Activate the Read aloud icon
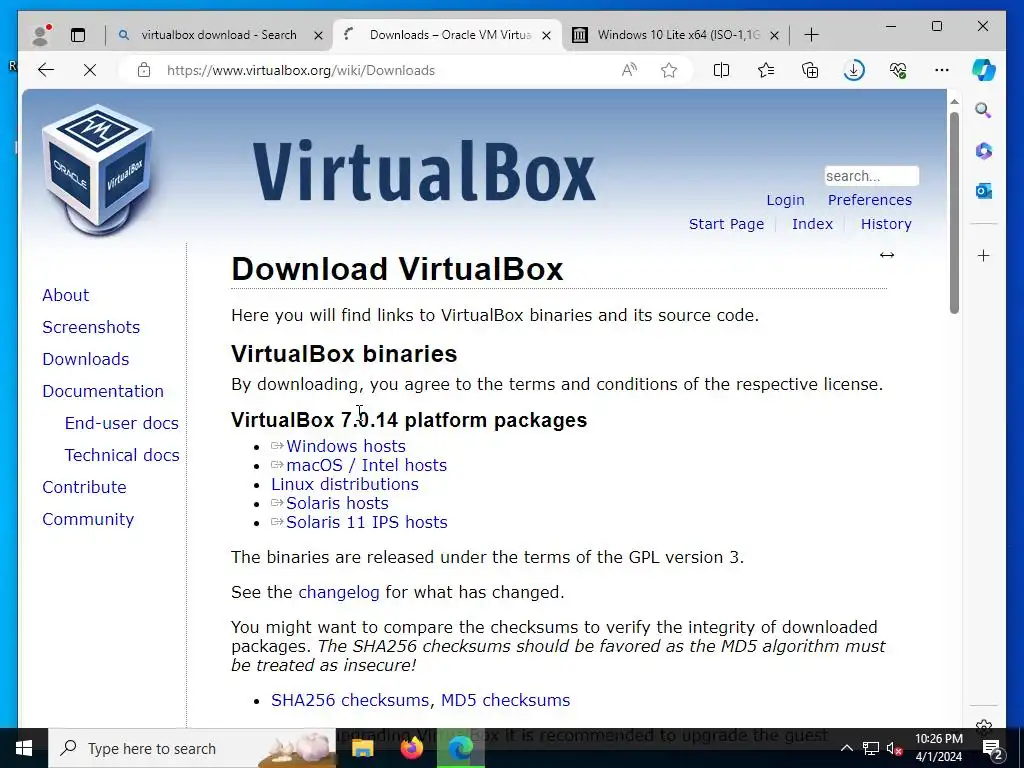This screenshot has height=768, width=1024. coord(629,70)
